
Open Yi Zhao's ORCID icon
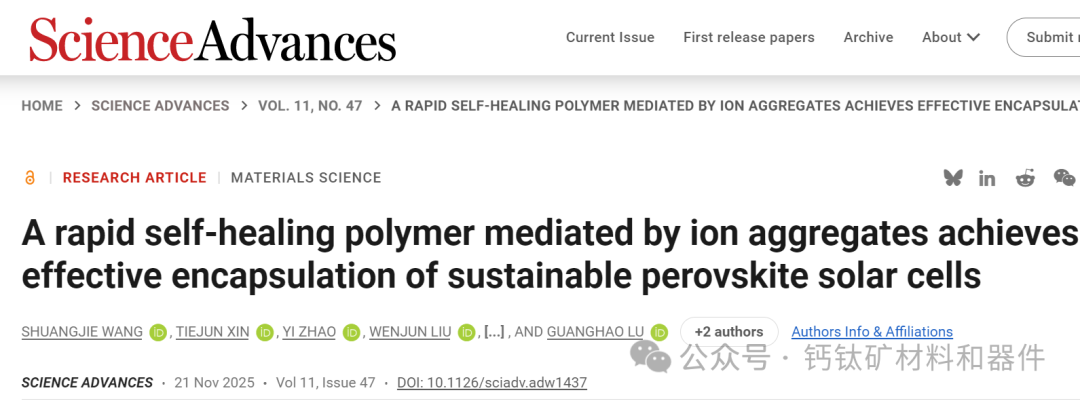[x=351, y=332]
